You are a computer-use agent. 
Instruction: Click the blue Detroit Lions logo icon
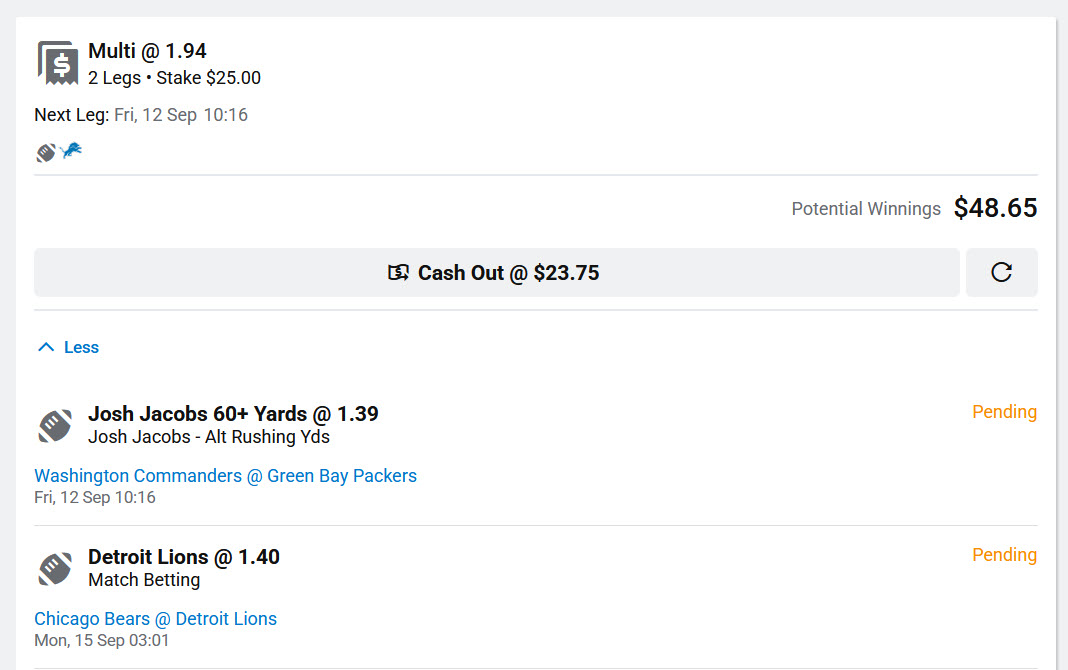(71, 152)
